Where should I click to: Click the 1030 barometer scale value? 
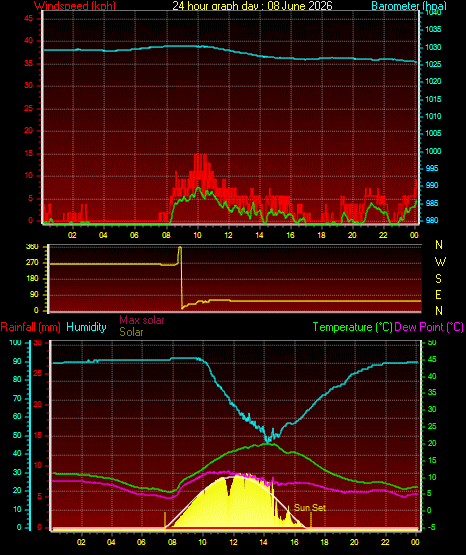pos(433,47)
